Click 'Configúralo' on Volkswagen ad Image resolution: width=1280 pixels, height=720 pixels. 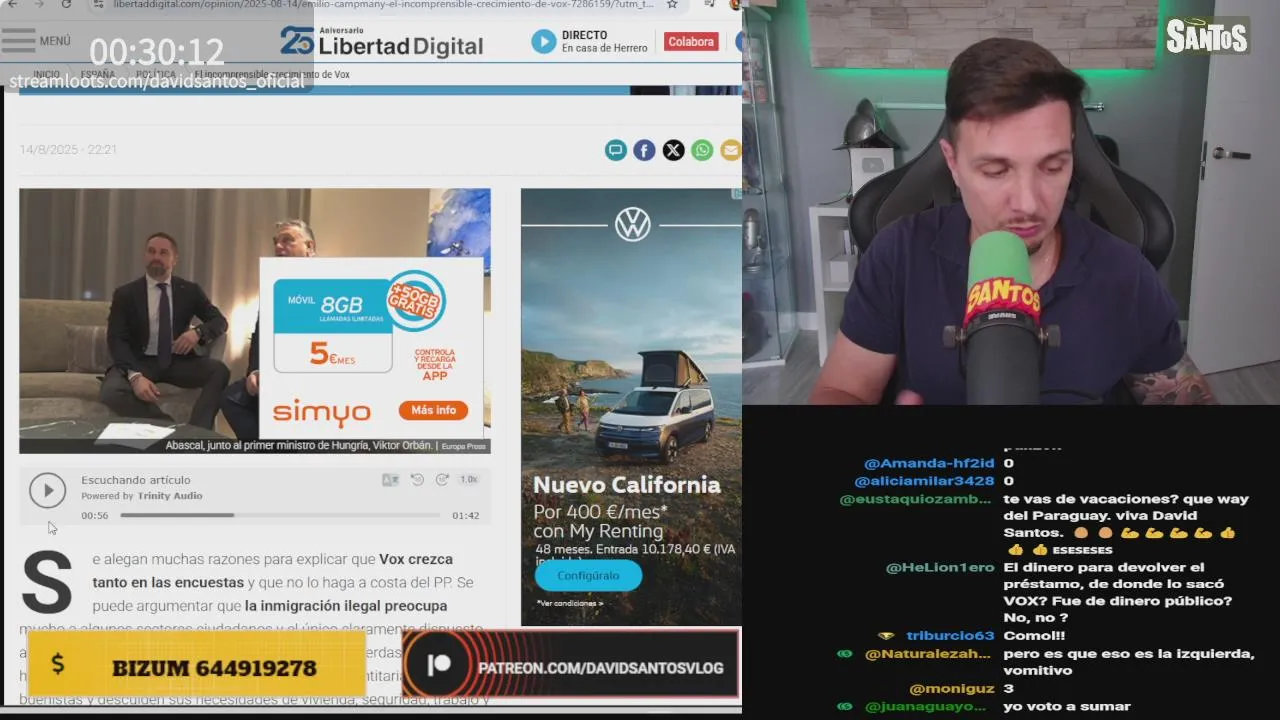tap(588, 576)
